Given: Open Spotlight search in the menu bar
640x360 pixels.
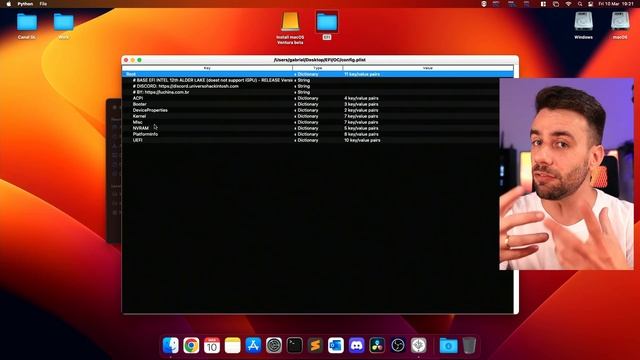Looking at the screenshot, I should coord(580,4).
